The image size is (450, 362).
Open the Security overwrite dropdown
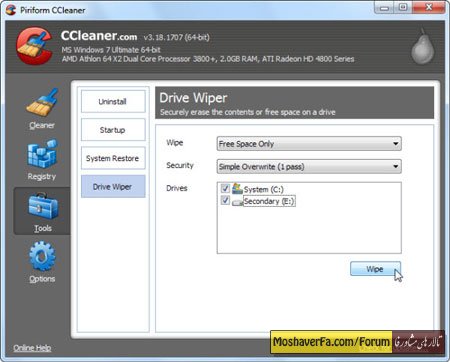[309, 166]
